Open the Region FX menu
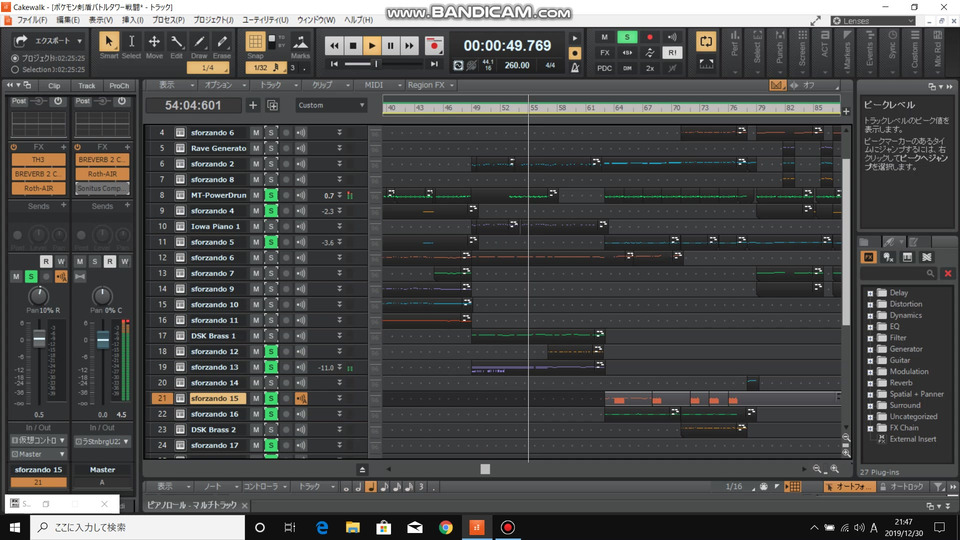Viewport: 960px width, 540px height. (x=431, y=85)
